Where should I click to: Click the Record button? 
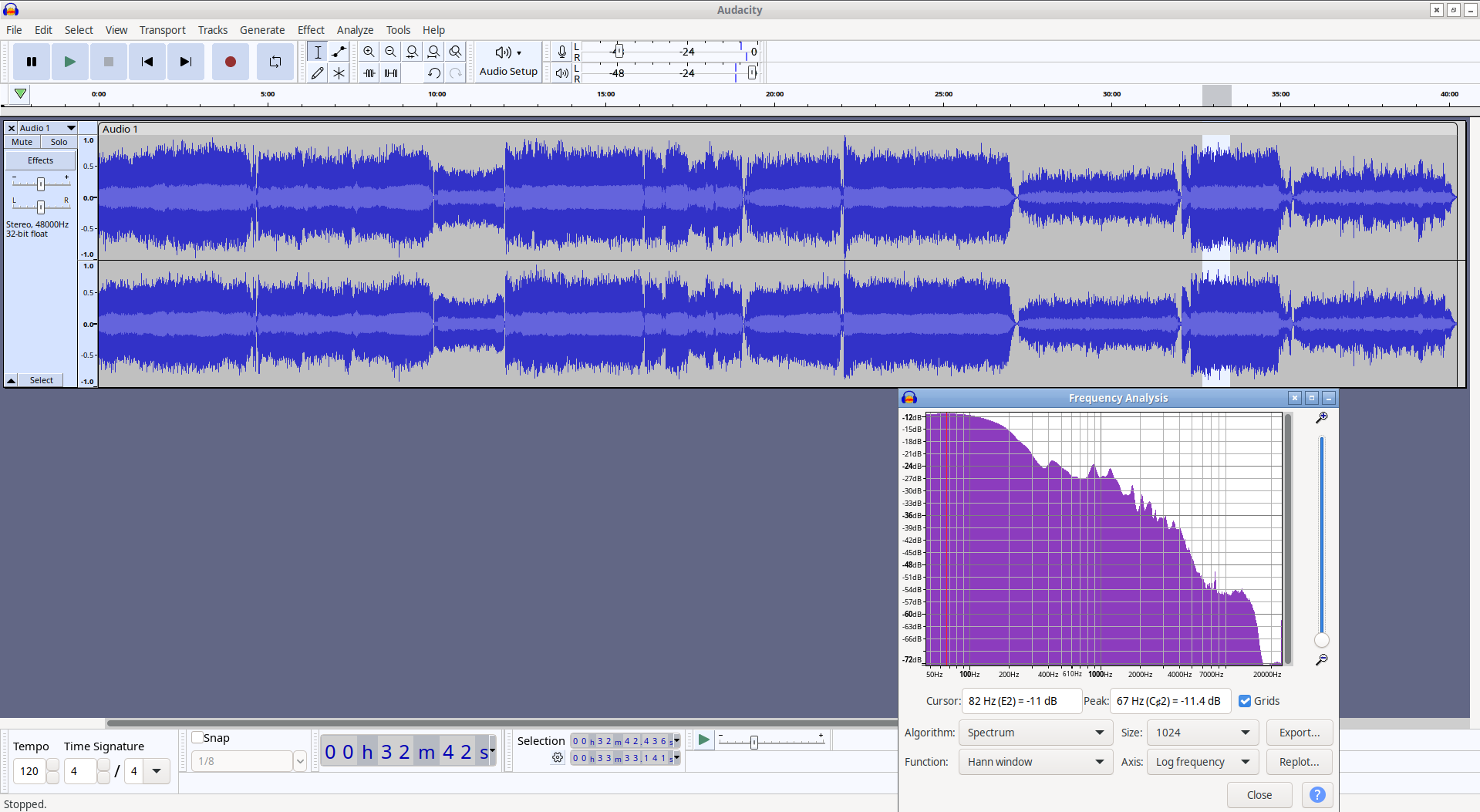pyautogui.click(x=230, y=62)
